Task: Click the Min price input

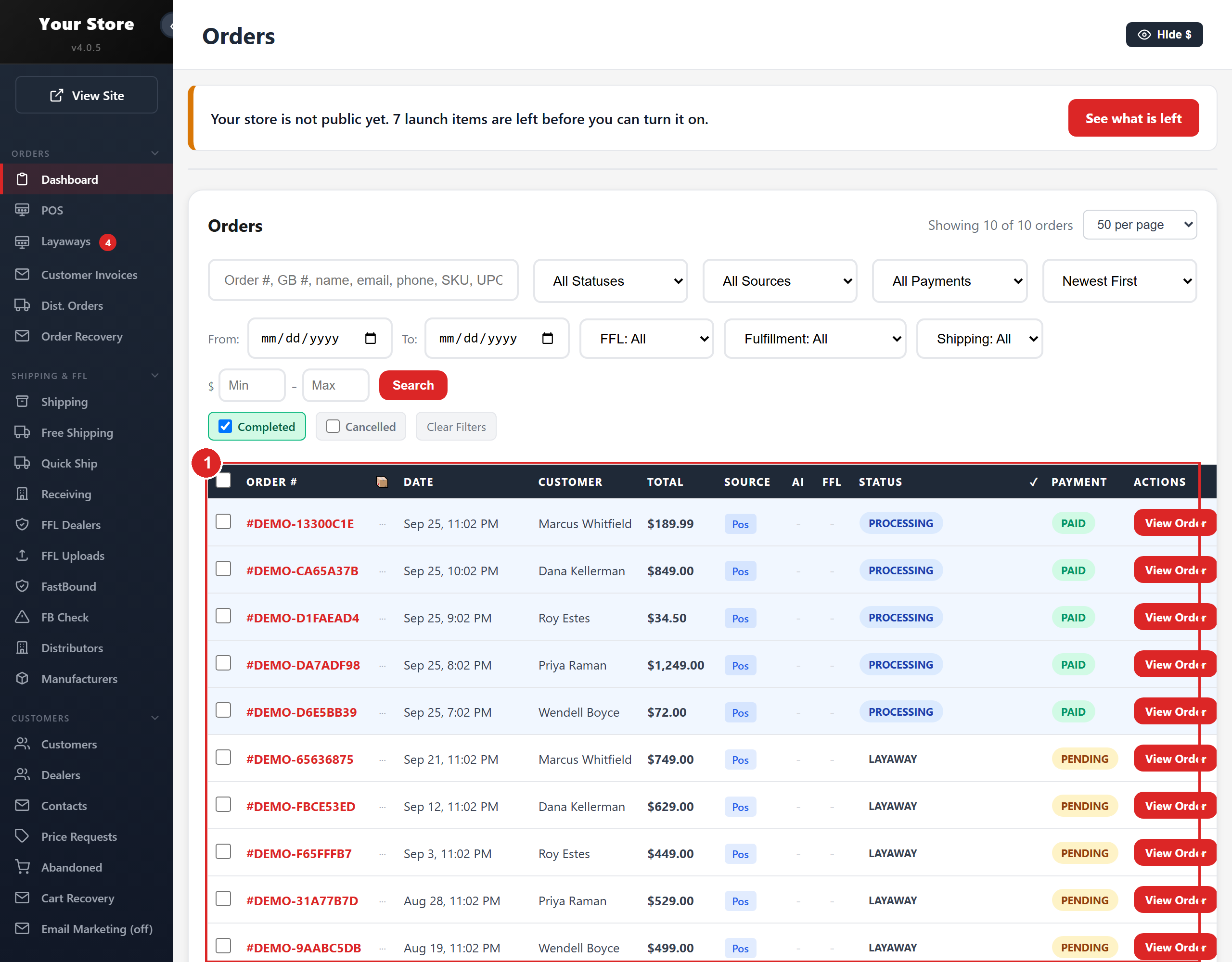Action: (x=252, y=385)
